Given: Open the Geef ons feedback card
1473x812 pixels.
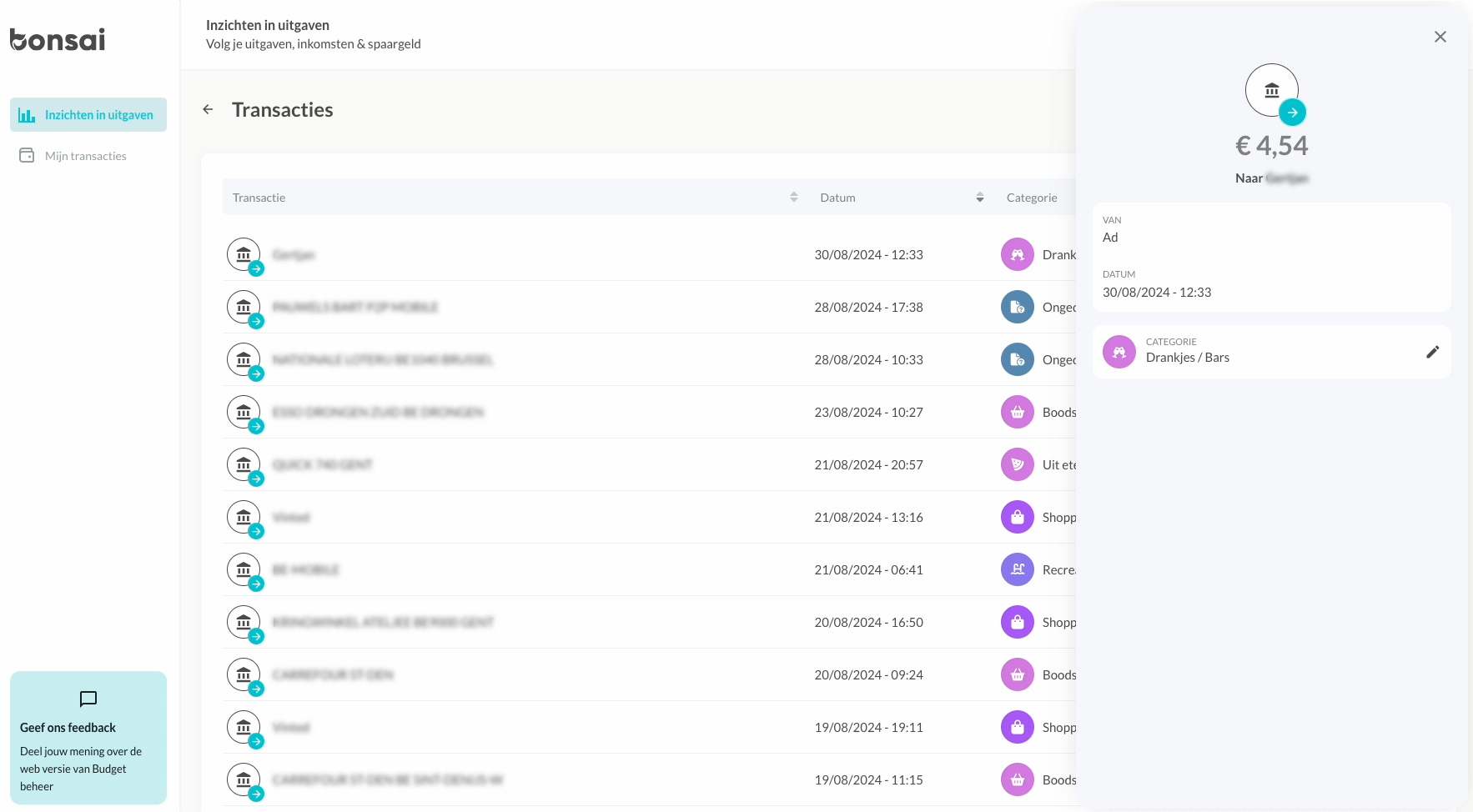Looking at the screenshot, I should point(88,738).
